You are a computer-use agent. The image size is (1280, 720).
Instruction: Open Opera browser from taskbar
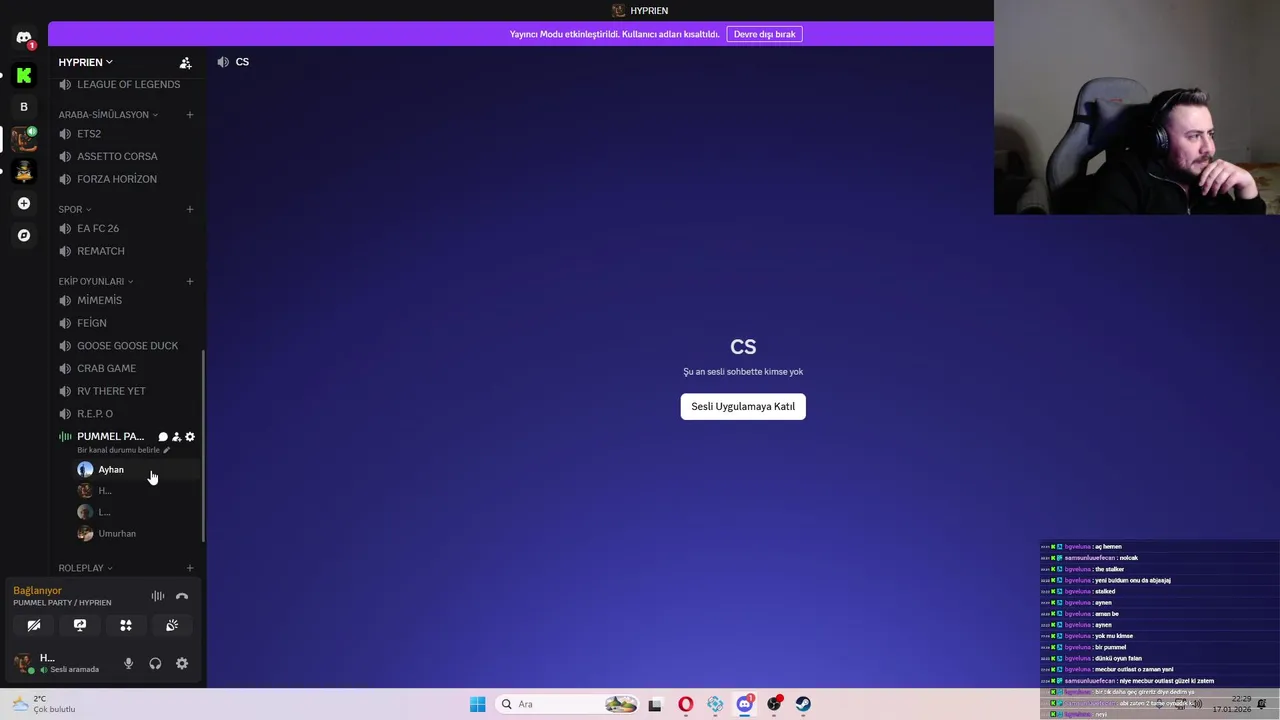click(685, 704)
